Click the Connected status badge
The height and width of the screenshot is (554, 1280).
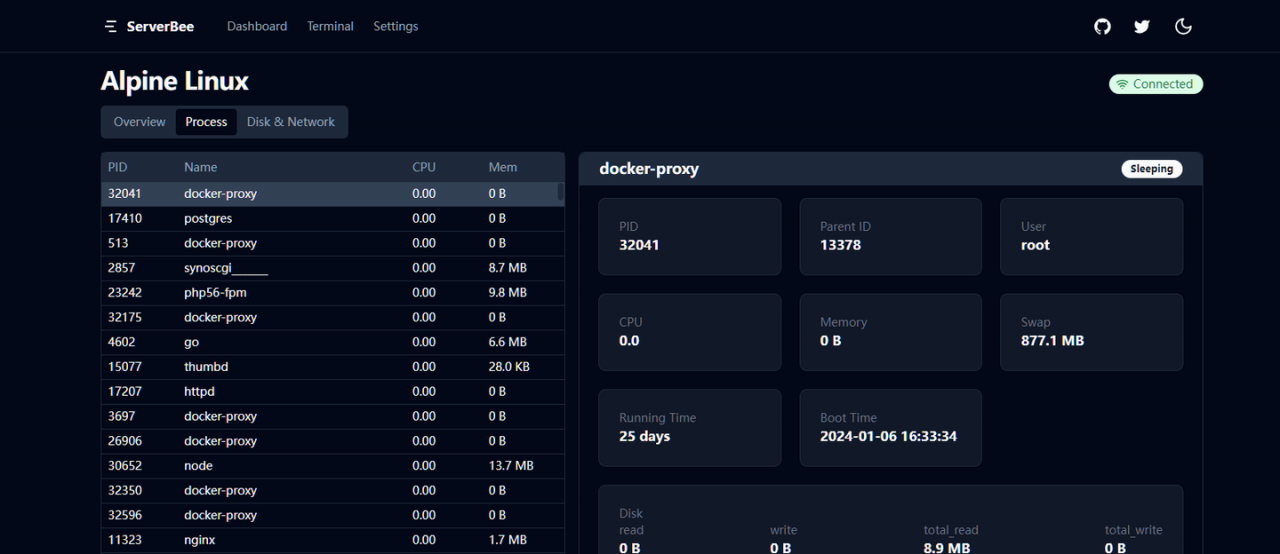pyautogui.click(x=1156, y=84)
